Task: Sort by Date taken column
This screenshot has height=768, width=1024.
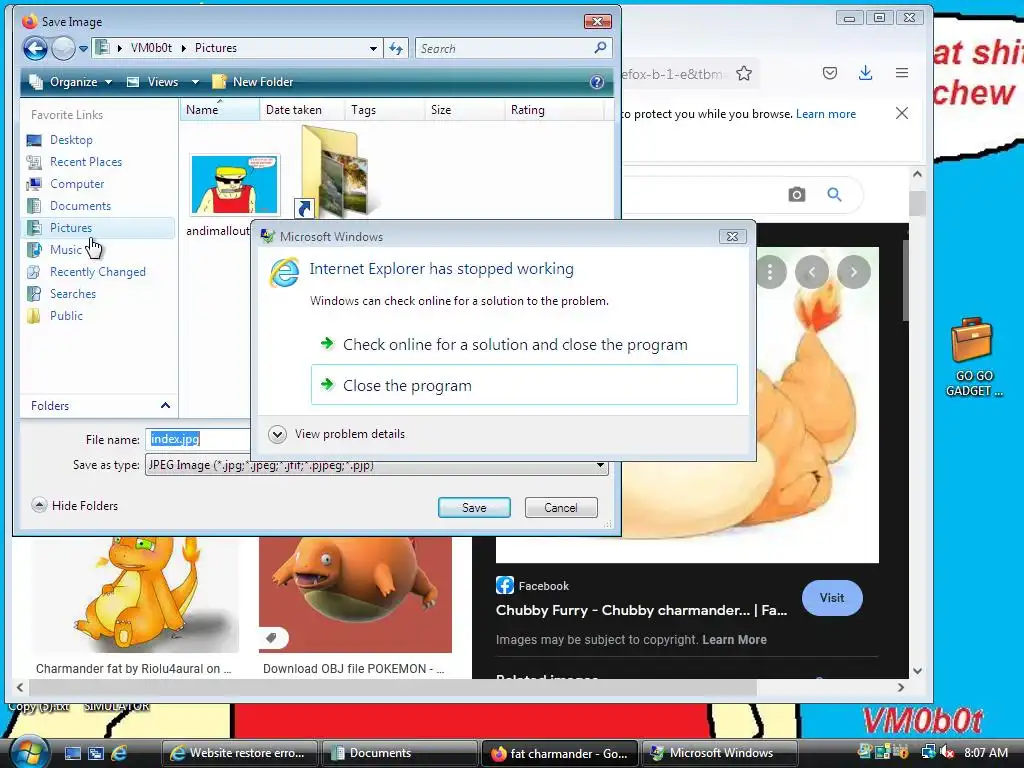Action: [302, 110]
